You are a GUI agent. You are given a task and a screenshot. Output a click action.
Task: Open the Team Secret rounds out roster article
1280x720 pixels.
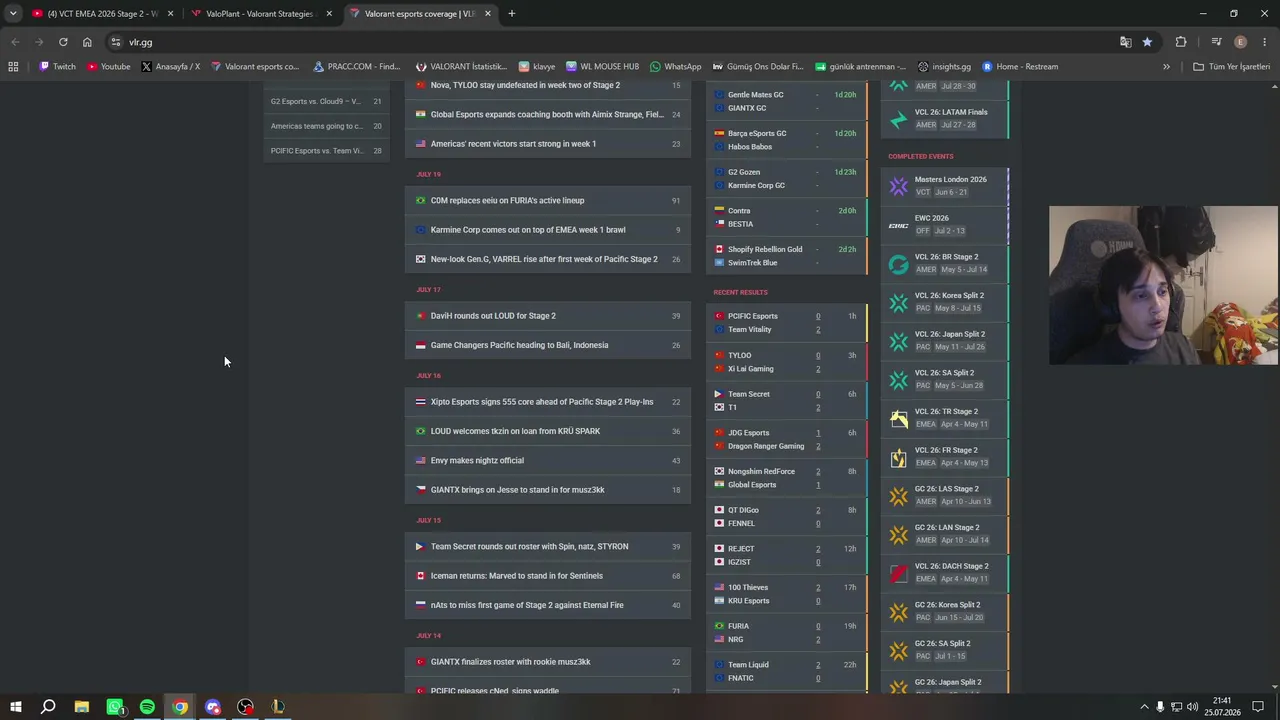click(x=548, y=547)
